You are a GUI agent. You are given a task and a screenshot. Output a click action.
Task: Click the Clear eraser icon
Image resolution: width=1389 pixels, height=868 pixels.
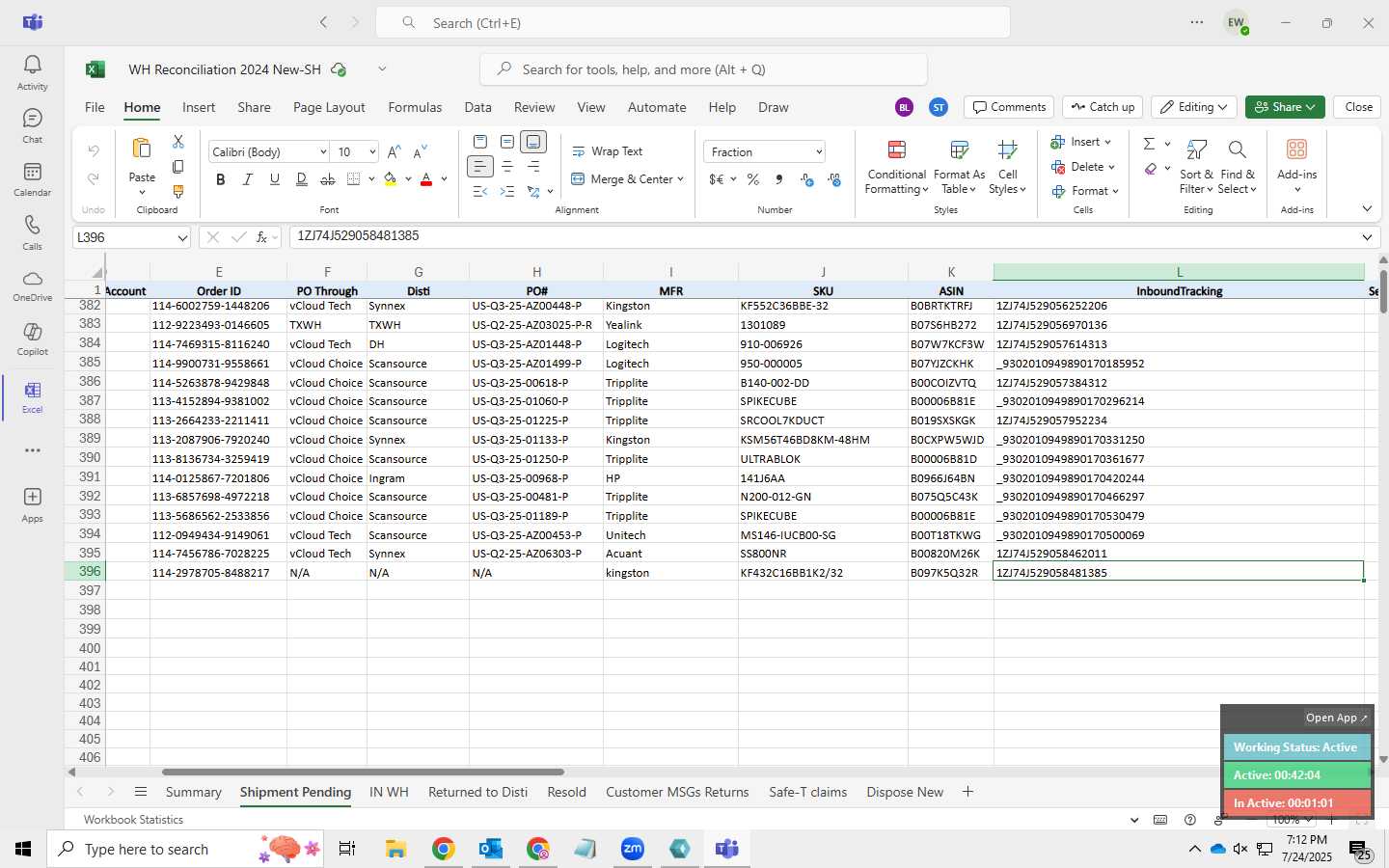pyautogui.click(x=1151, y=169)
